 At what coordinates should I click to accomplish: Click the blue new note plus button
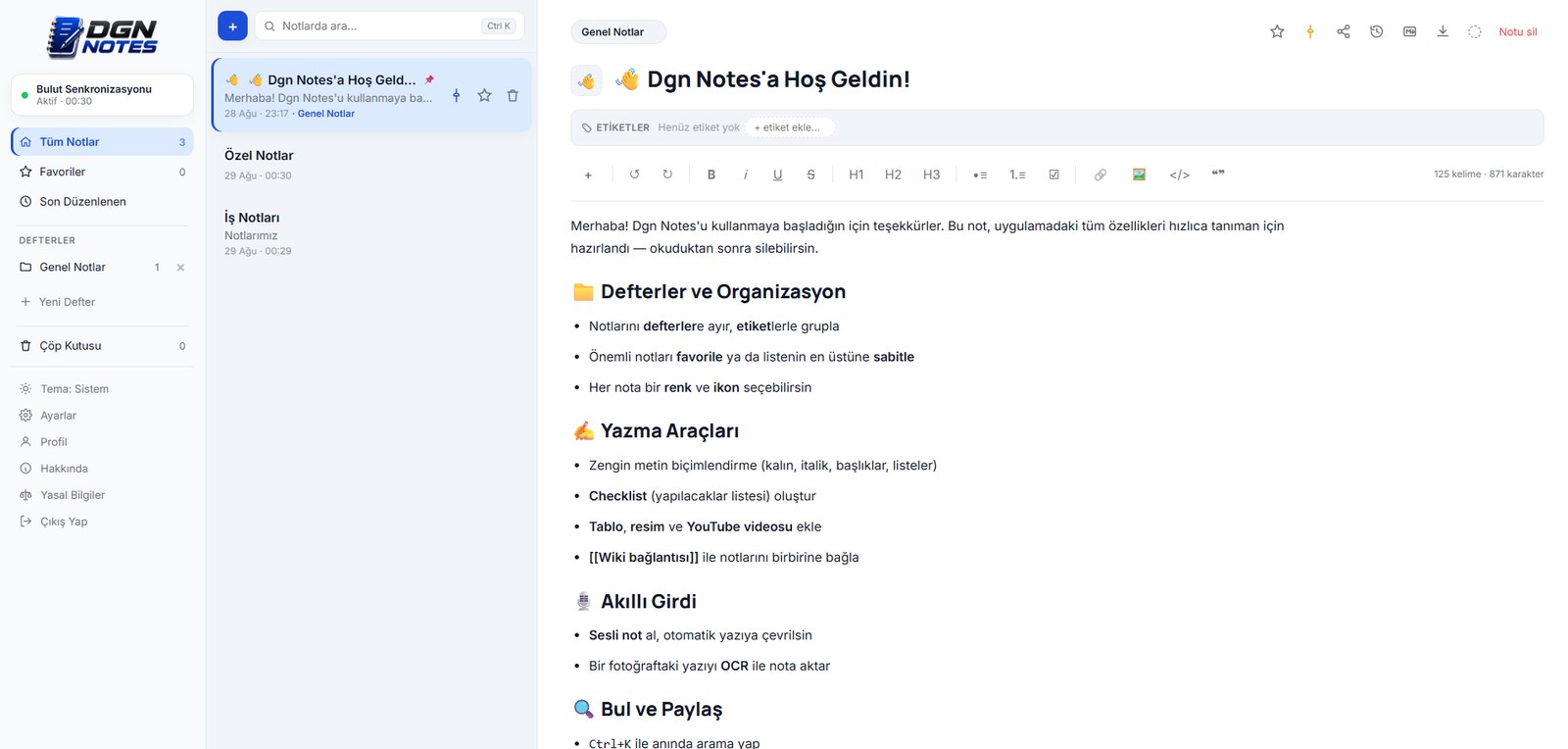click(232, 26)
